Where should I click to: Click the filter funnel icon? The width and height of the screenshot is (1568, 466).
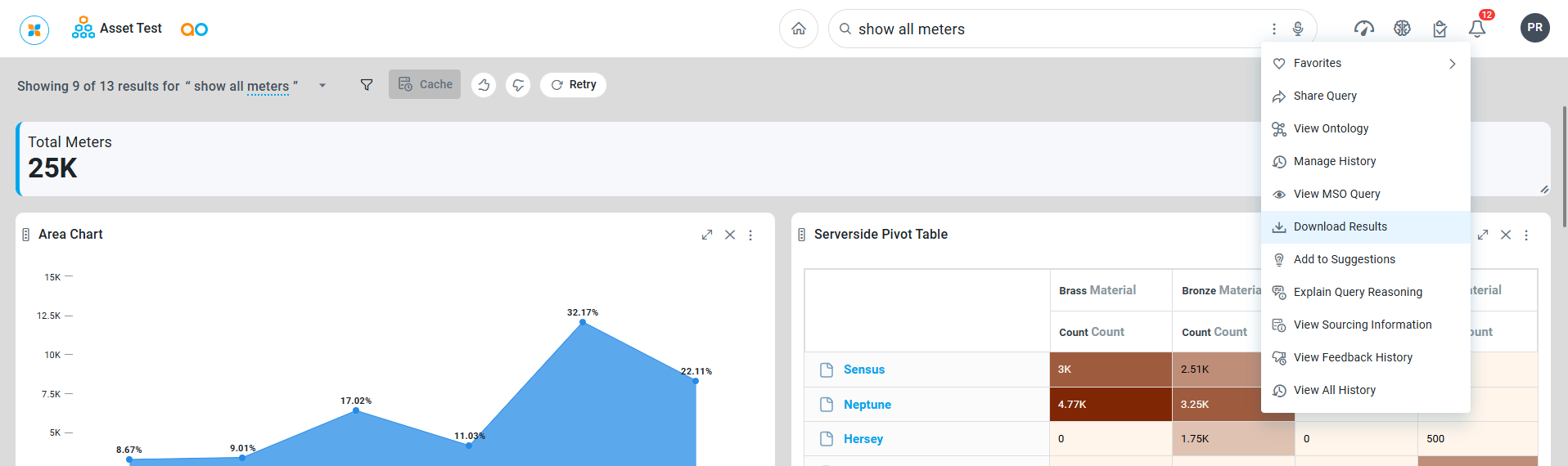[367, 85]
